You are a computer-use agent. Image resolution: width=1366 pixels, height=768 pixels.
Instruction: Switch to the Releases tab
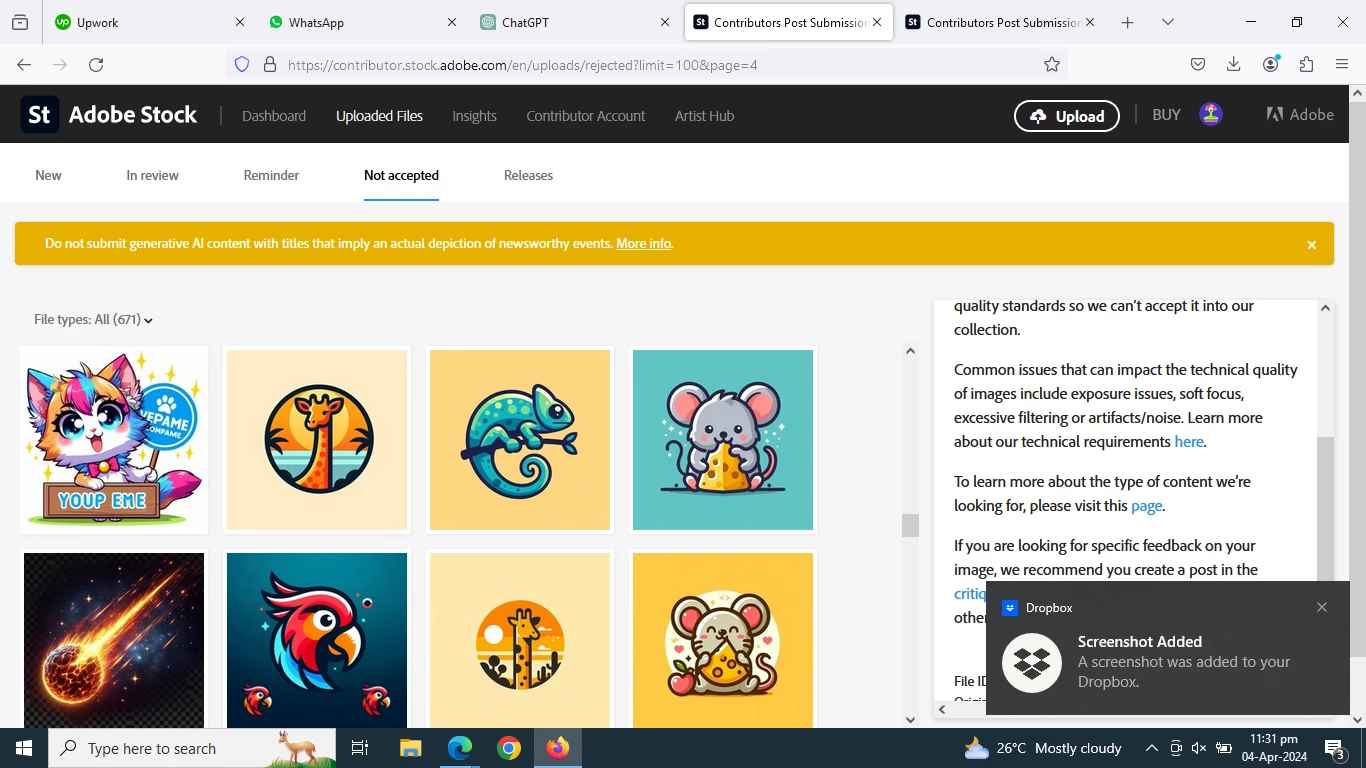pyautogui.click(x=528, y=175)
